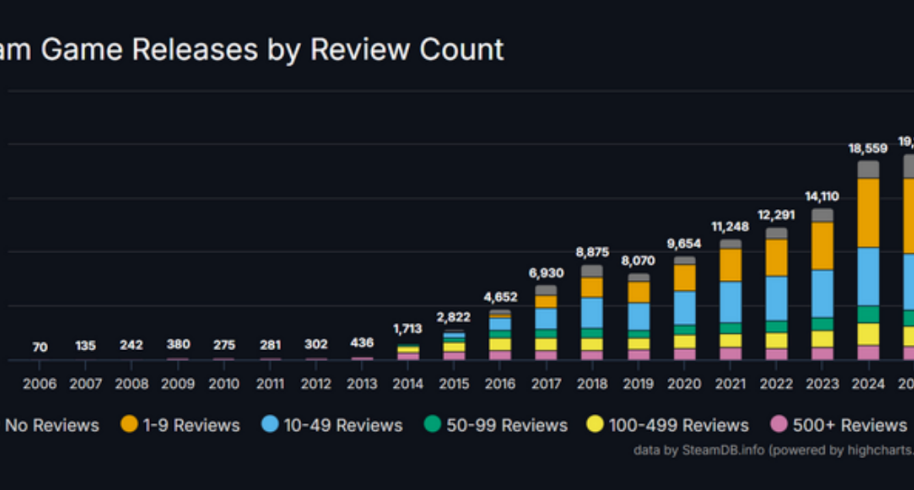
Task: Click the gray top segment of the 2018 bar
Action: [x=592, y=271]
